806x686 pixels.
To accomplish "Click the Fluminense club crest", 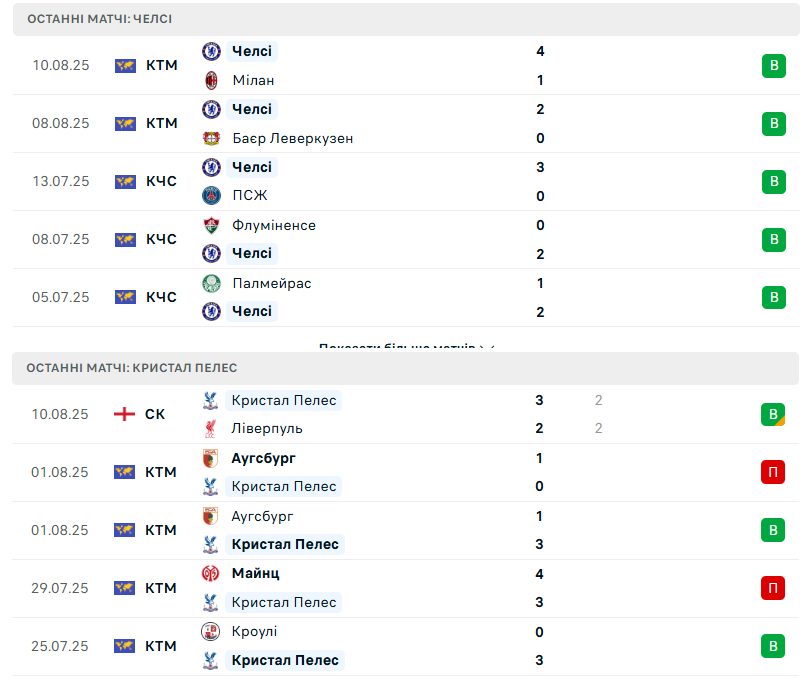I will click(211, 225).
